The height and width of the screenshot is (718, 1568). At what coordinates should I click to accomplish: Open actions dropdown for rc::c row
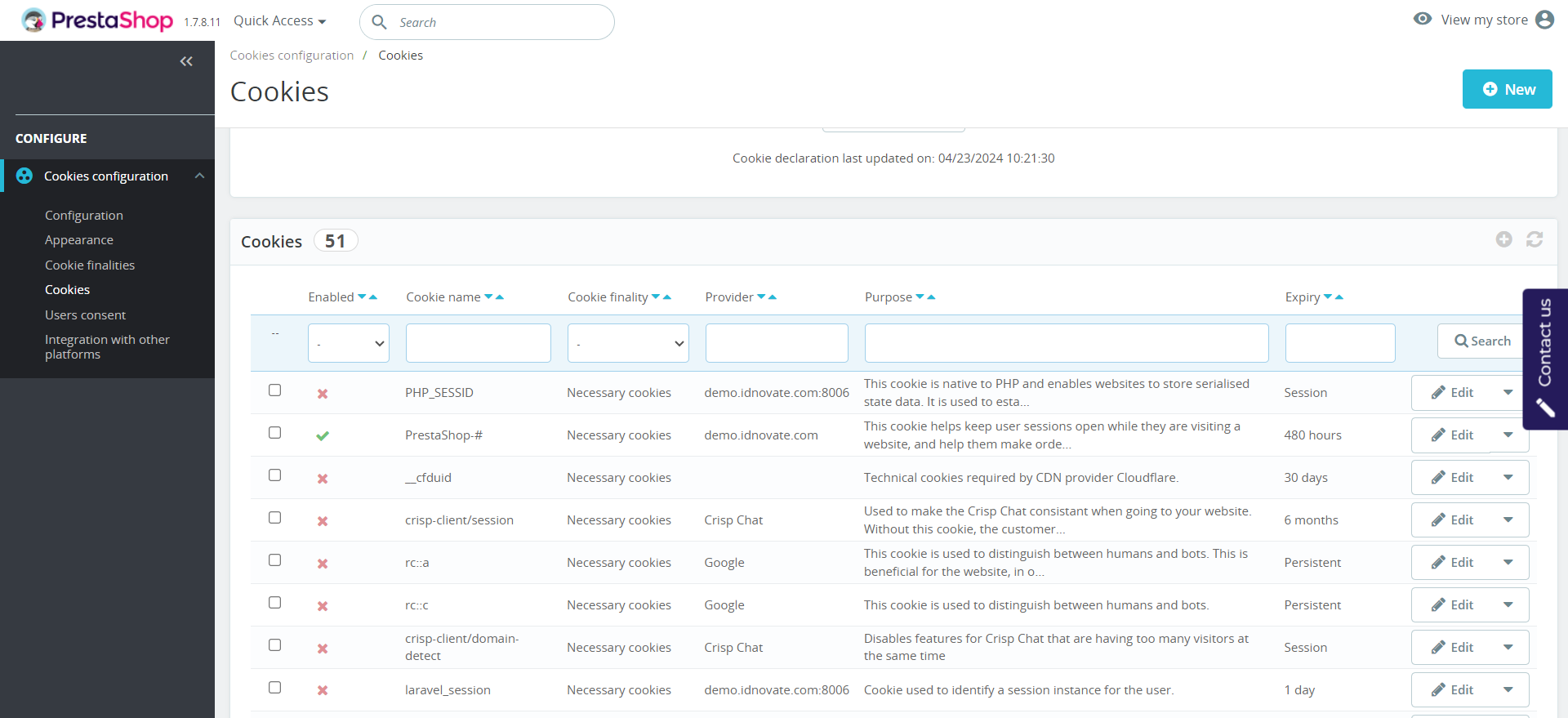(1508, 605)
